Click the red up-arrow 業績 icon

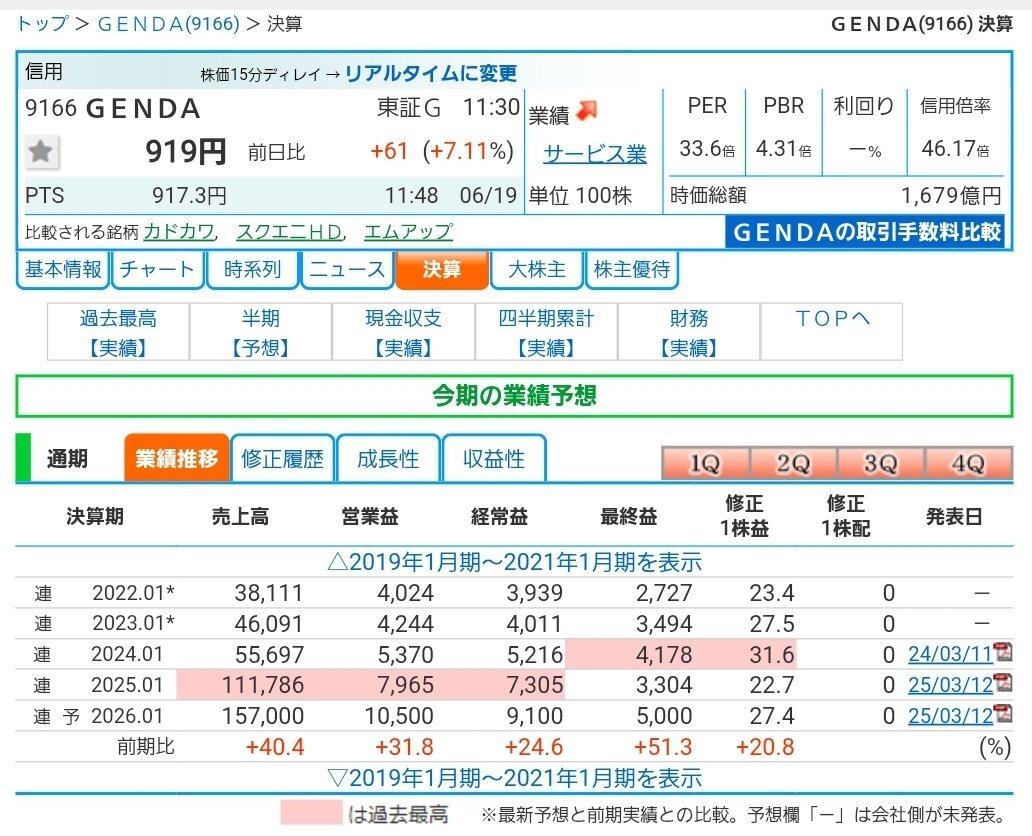coord(586,111)
